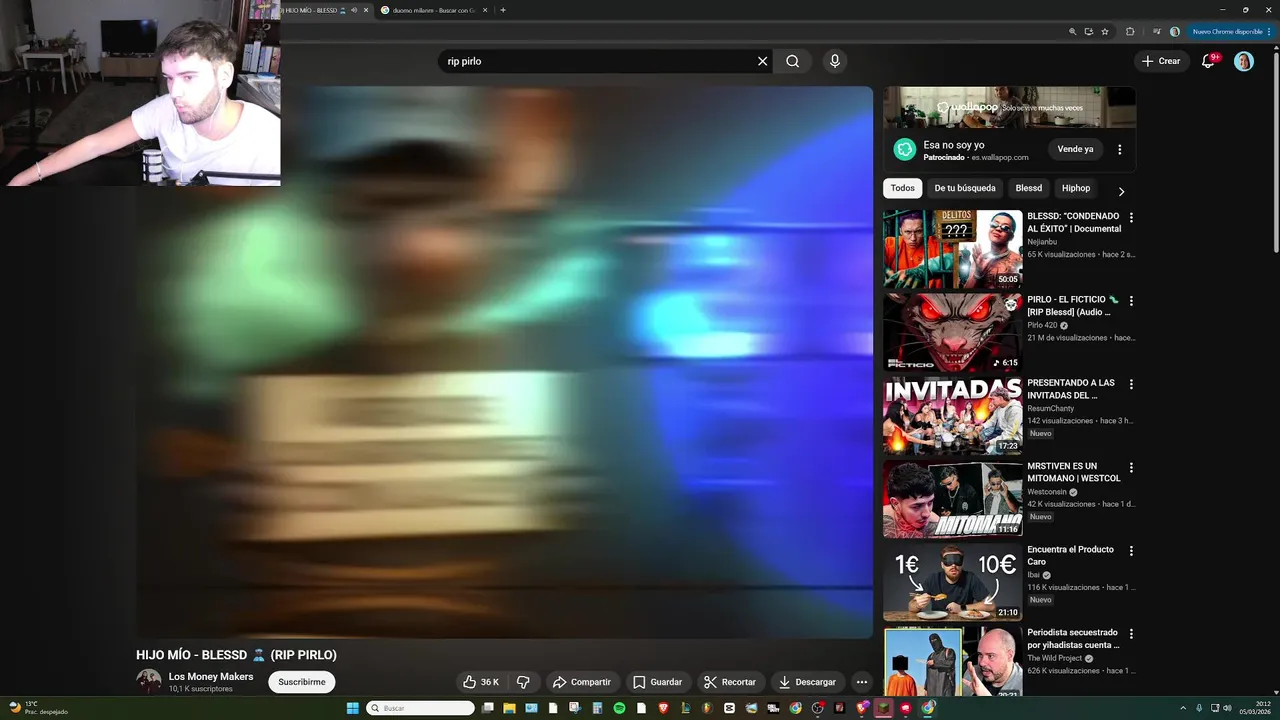Close the duomo milan tab
This screenshot has height=720, width=1280.
[x=485, y=10]
